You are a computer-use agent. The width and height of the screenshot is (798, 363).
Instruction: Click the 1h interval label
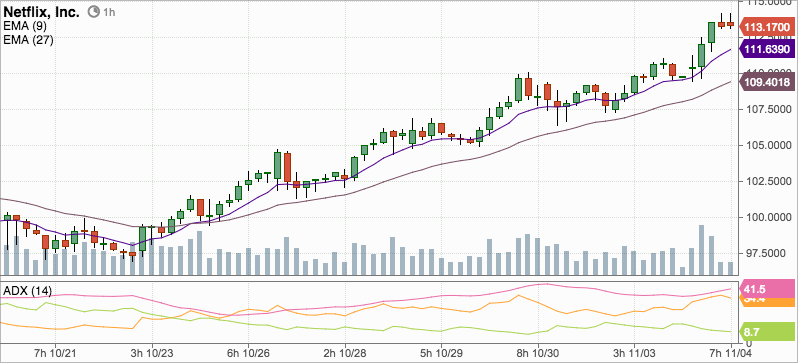[108, 12]
